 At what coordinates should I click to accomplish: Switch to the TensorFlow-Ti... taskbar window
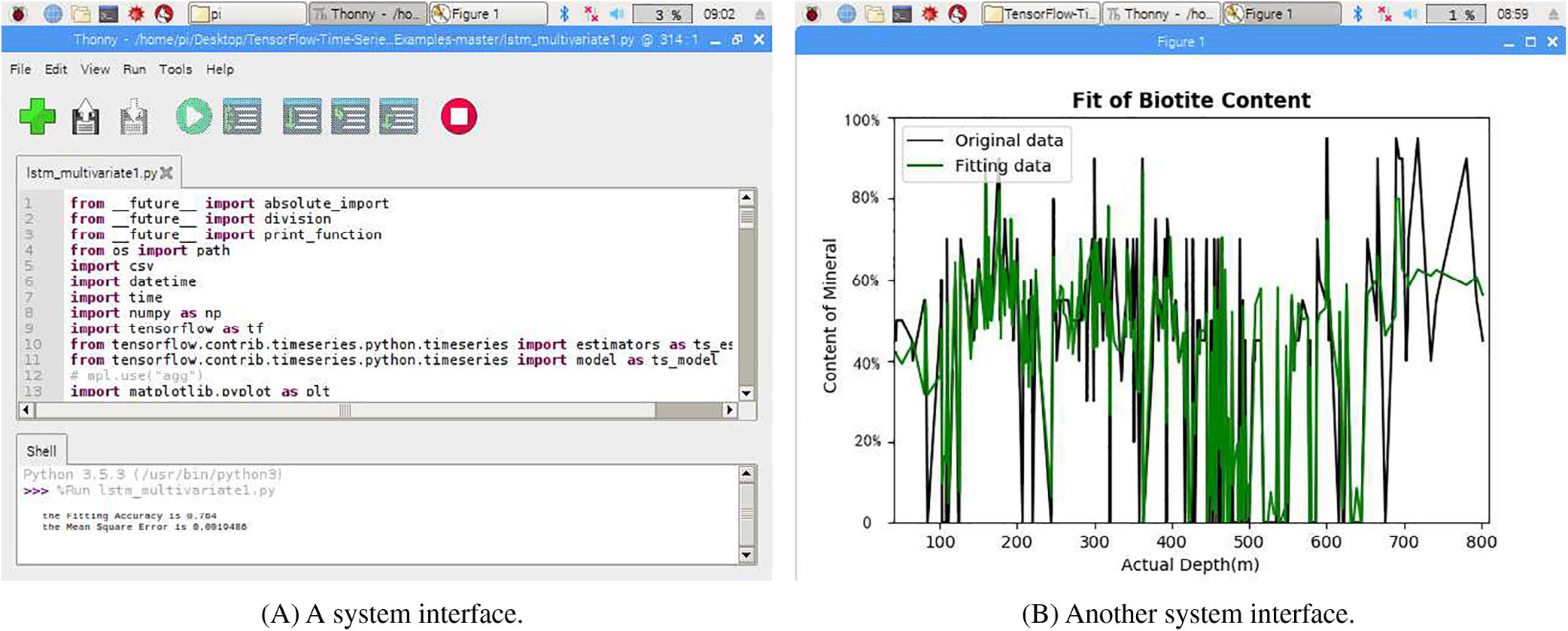coord(1041,14)
